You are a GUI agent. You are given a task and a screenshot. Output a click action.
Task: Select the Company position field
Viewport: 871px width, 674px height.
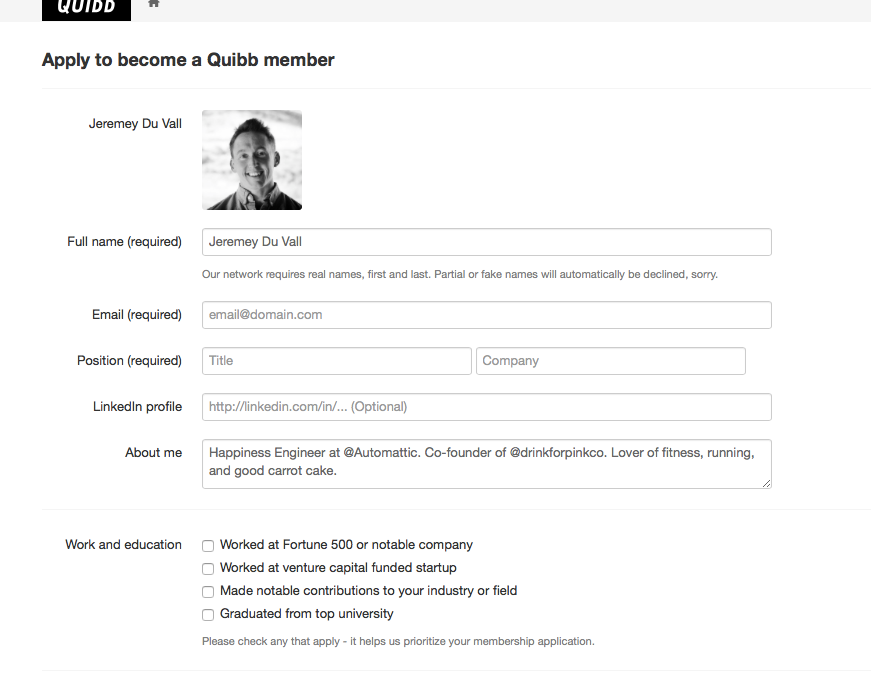tap(610, 361)
